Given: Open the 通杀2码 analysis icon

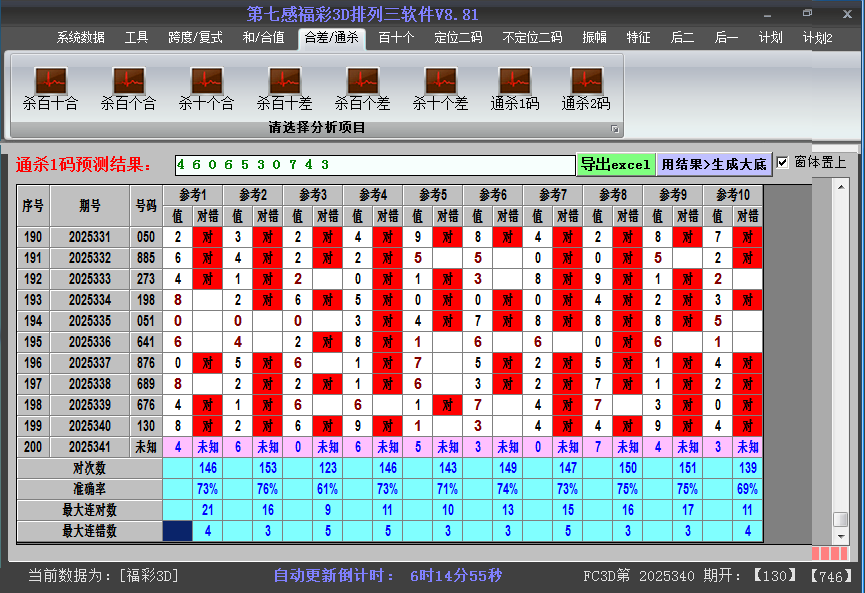Looking at the screenshot, I should [x=586, y=81].
